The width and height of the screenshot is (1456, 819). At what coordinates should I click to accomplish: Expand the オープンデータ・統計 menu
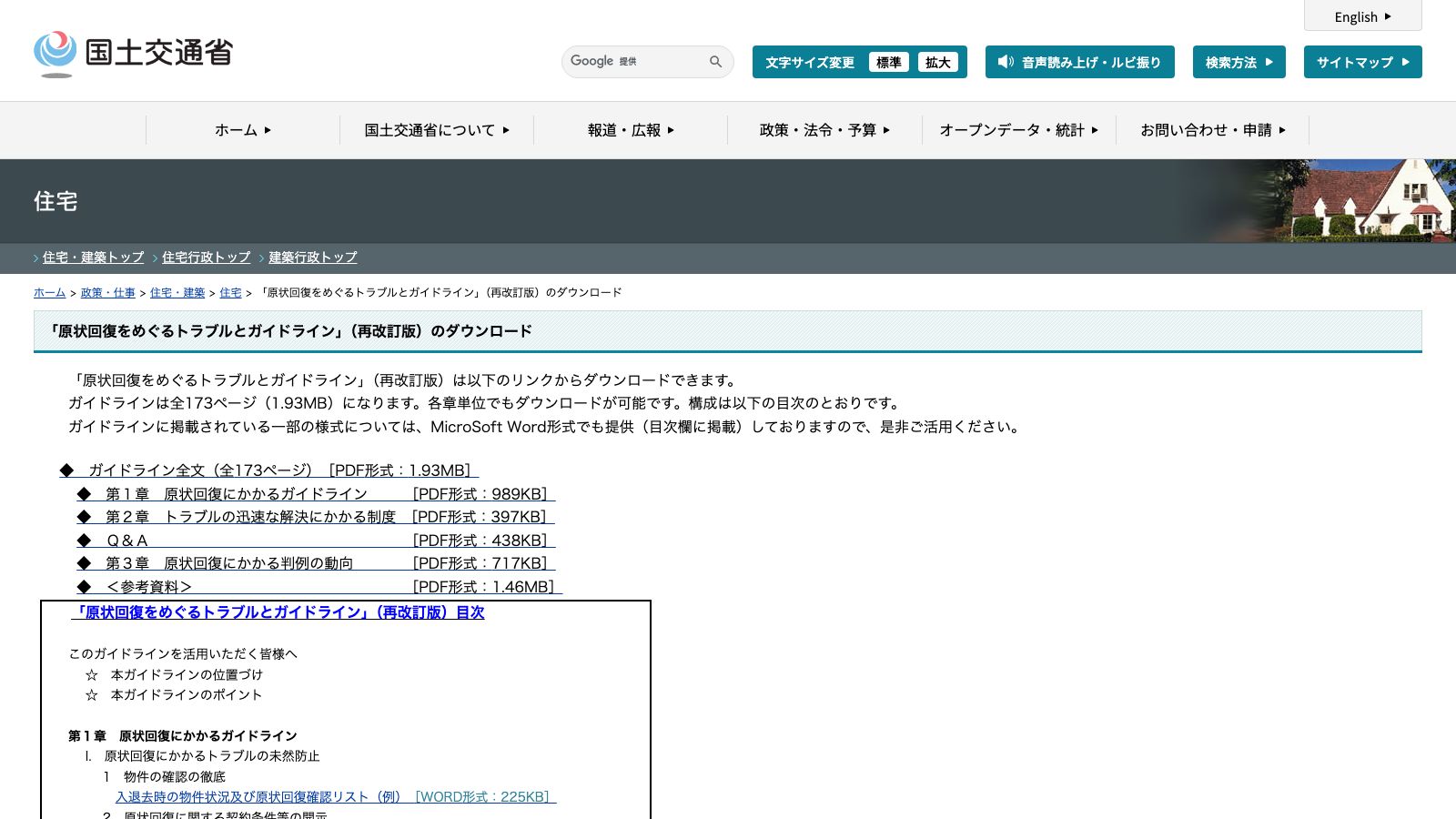(1018, 130)
